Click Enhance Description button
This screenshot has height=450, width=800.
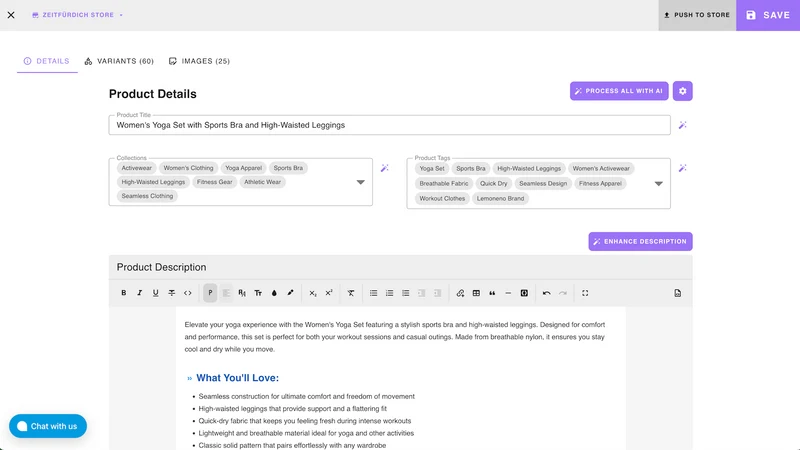tap(640, 241)
